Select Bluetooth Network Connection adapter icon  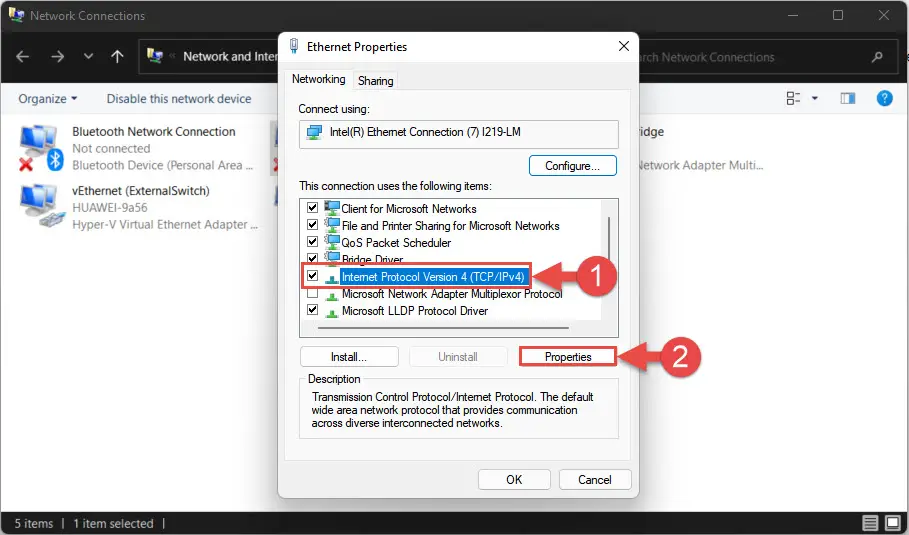[x=40, y=148]
